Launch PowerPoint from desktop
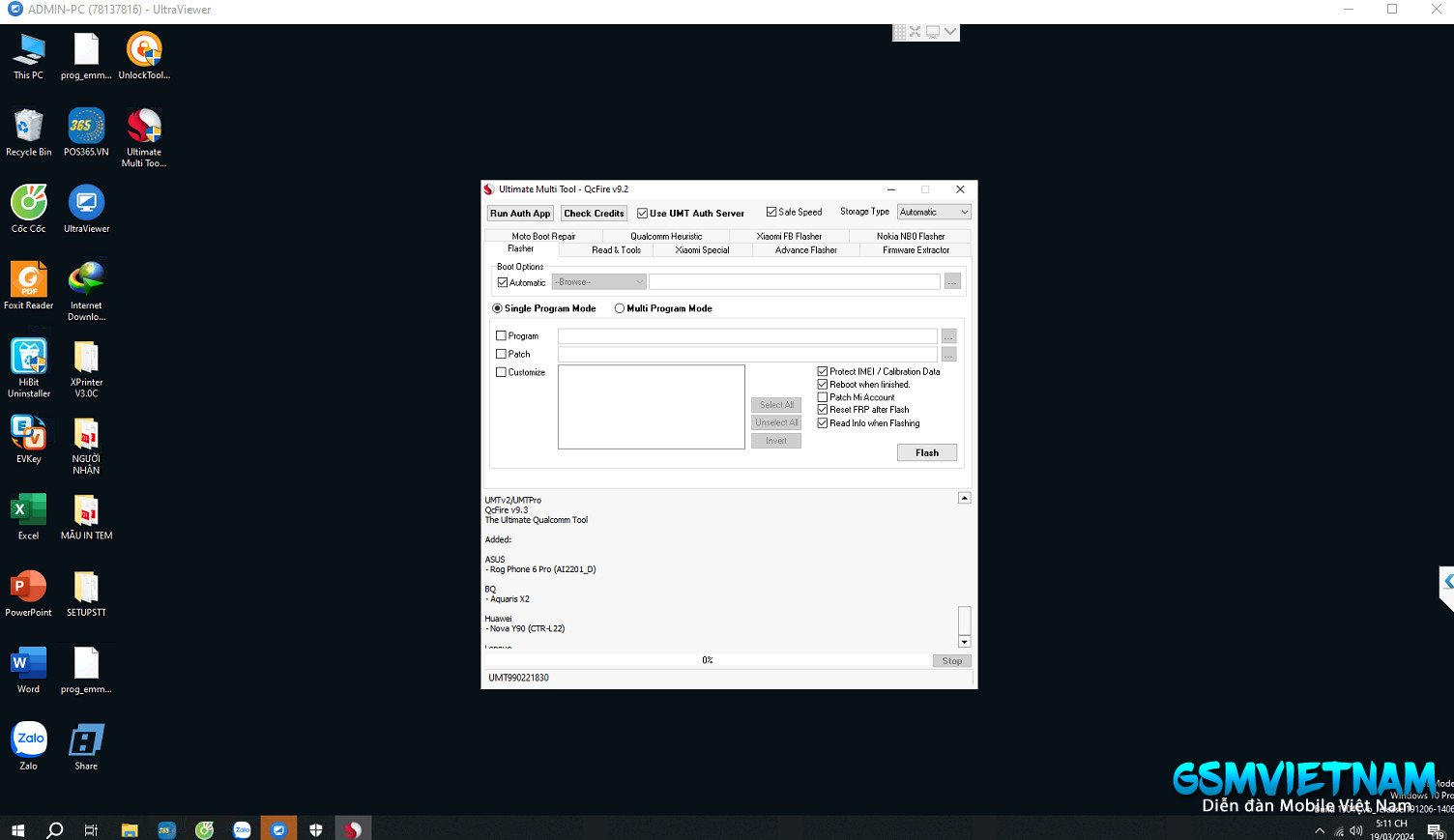Viewport: 1454px width, 840px height. [x=29, y=593]
